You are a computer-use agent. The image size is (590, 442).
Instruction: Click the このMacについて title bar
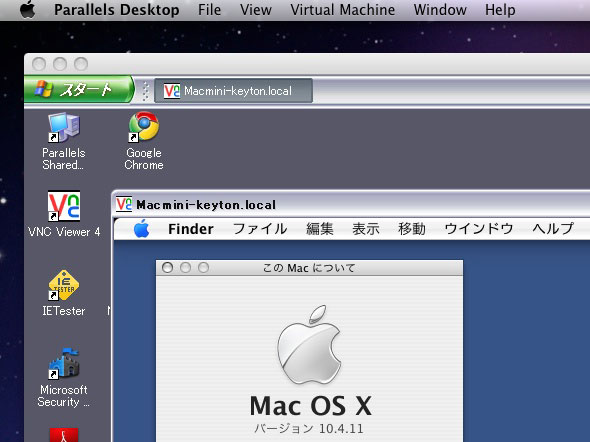coord(309,268)
